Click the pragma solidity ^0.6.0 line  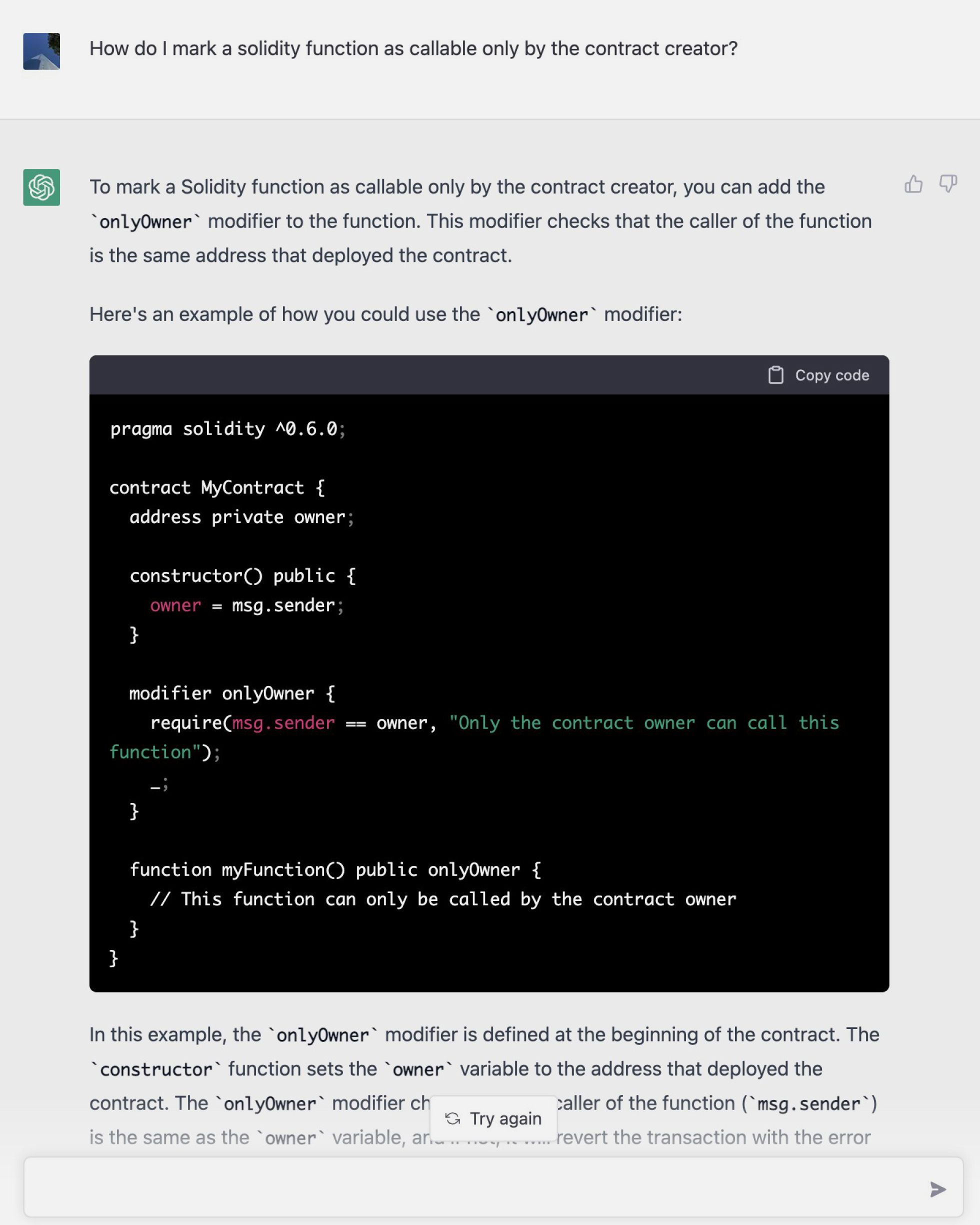click(x=227, y=429)
